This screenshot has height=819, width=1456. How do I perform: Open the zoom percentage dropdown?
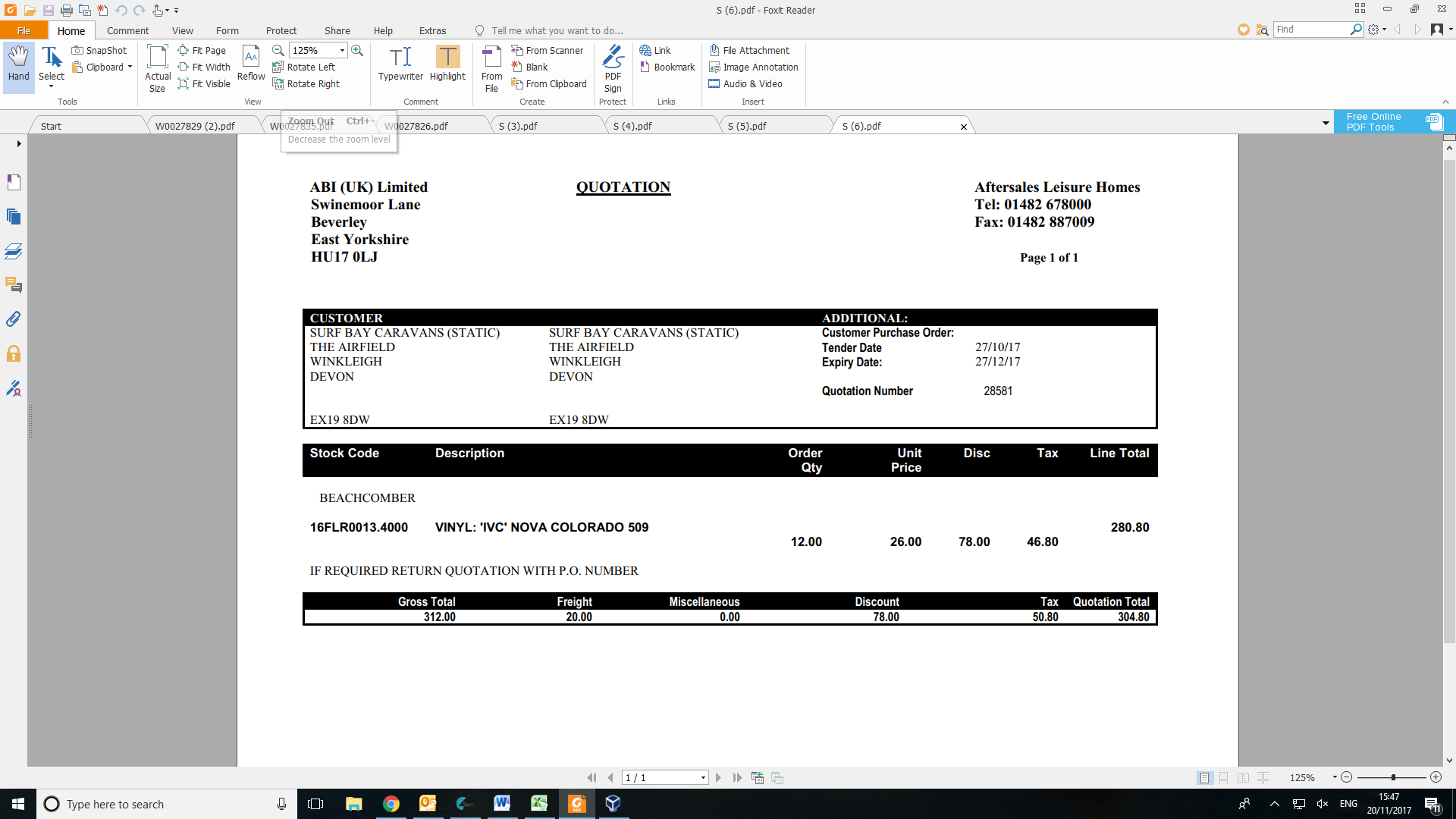pos(342,50)
